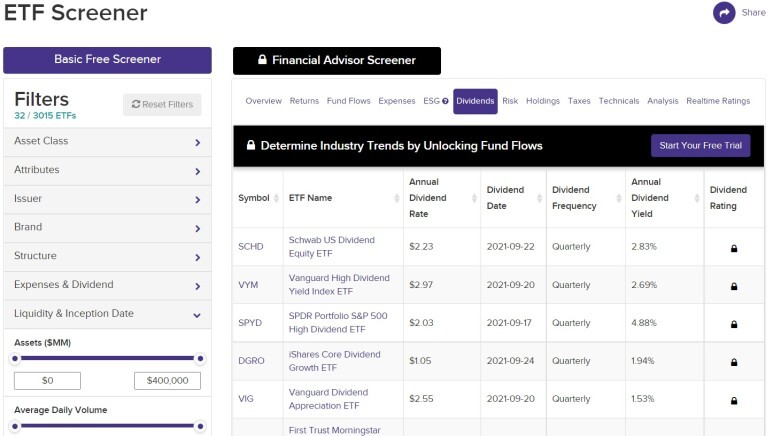Sort table by ETF Name column arrows
This screenshot has height=436, width=773.
pos(397,198)
